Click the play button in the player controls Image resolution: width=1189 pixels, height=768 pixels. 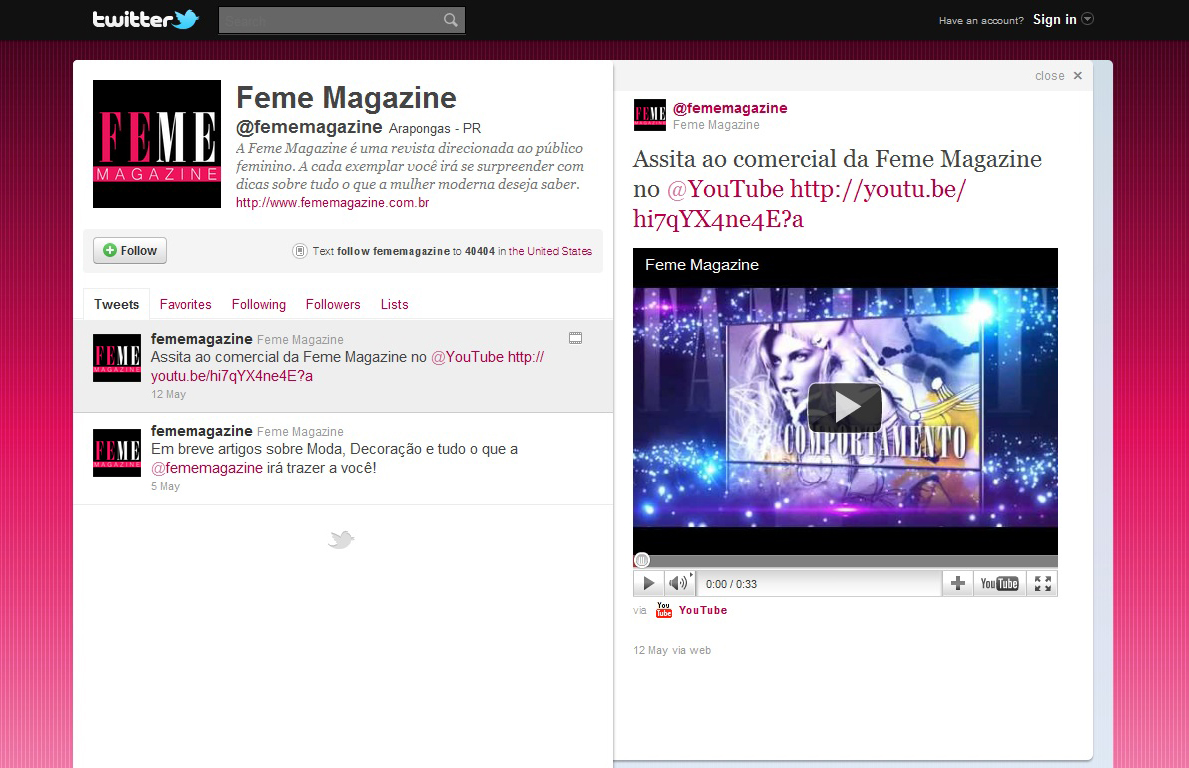coord(648,583)
